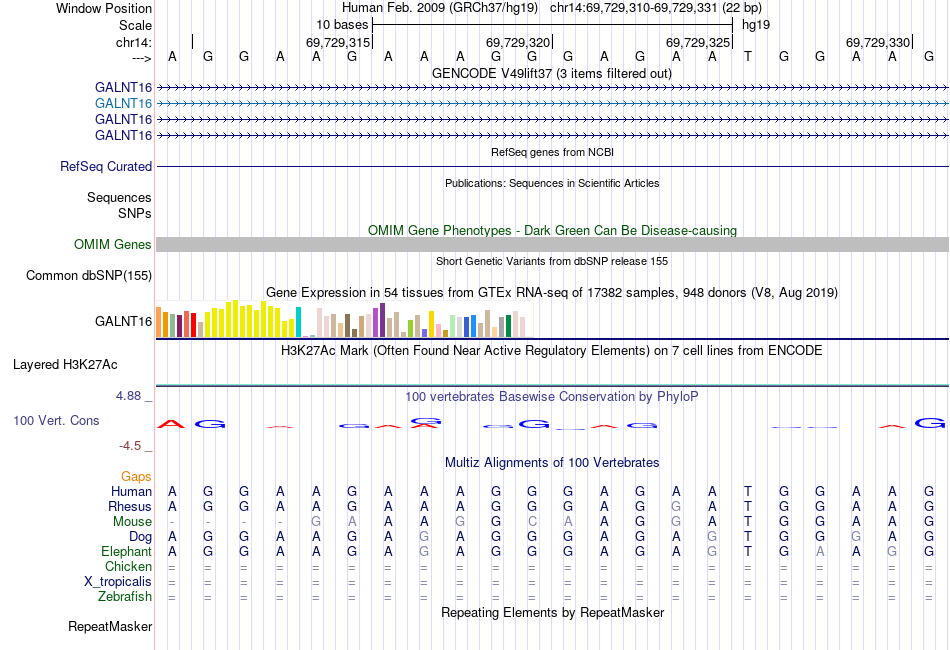
Task: Click the -4.5 PhyloP lower scale value
Action: click(130, 446)
